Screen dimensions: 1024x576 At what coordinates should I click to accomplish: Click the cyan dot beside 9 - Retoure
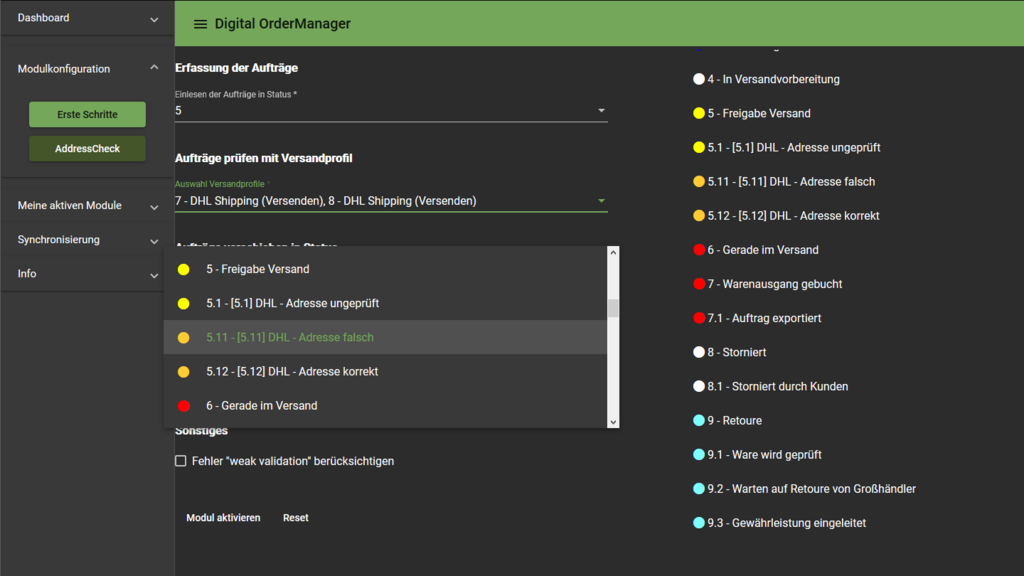pyautogui.click(x=699, y=421)
